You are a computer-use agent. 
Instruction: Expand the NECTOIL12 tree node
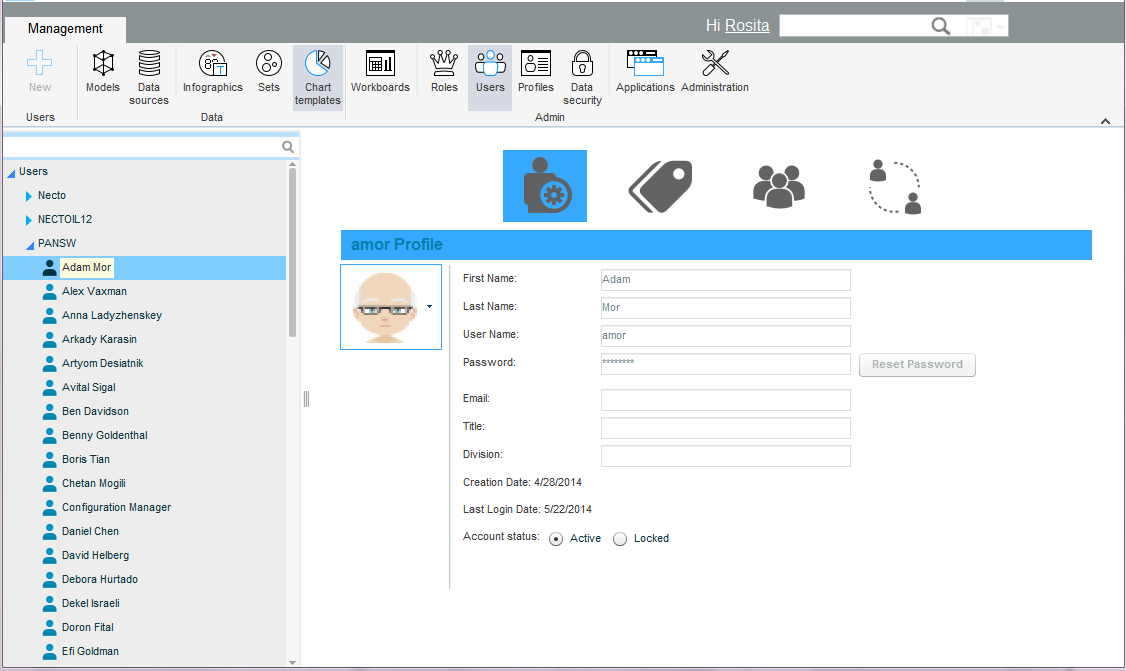pos(29,220)
